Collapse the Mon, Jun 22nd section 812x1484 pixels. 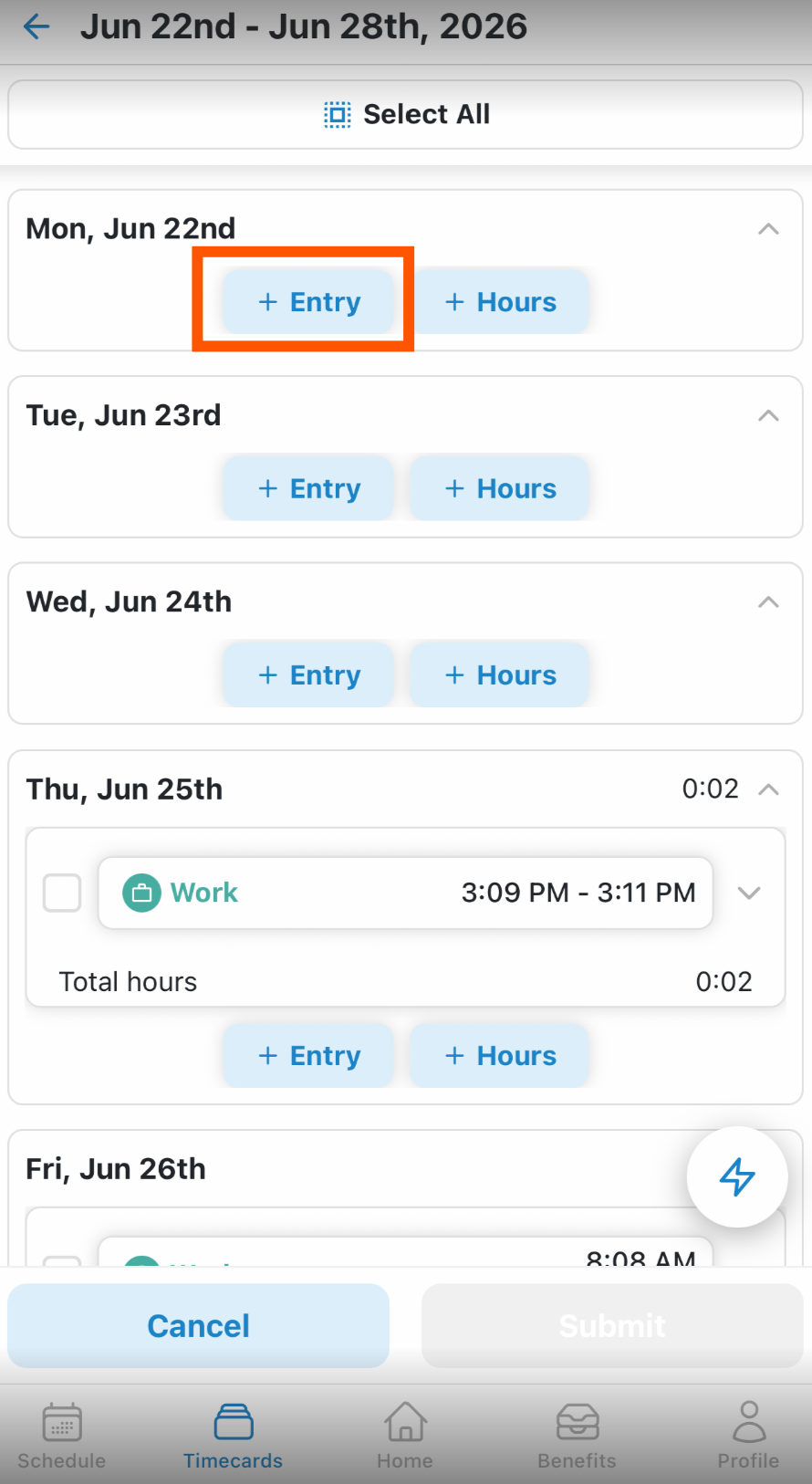click(x=768, y=229)
